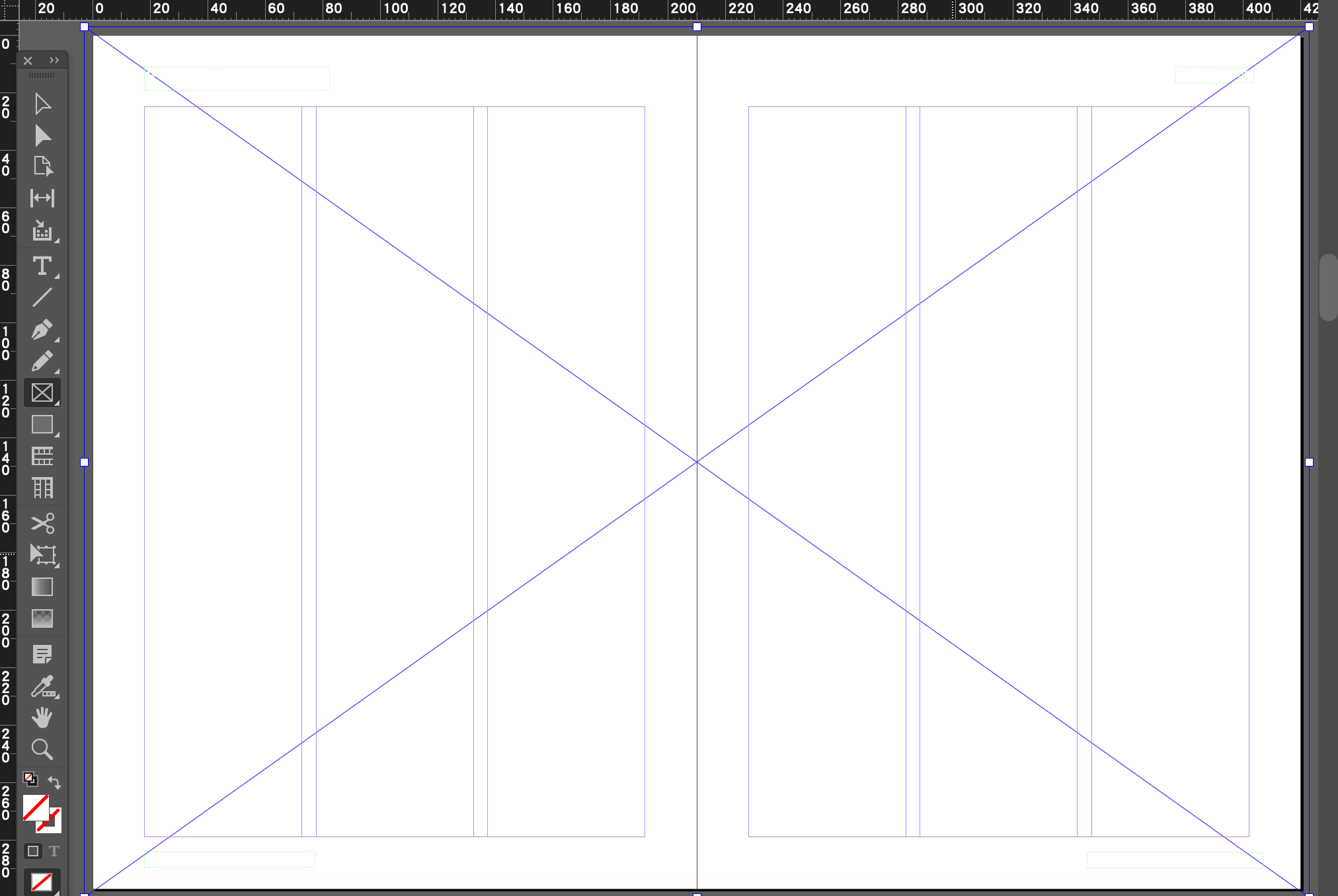Select the Gap tool

pos(42,198)
